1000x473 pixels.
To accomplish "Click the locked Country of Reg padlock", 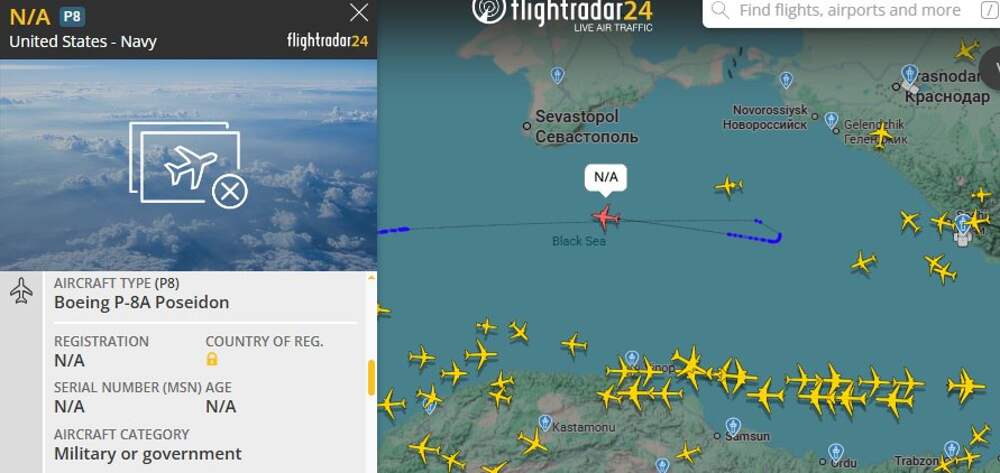I will click(x=212, y=360).
